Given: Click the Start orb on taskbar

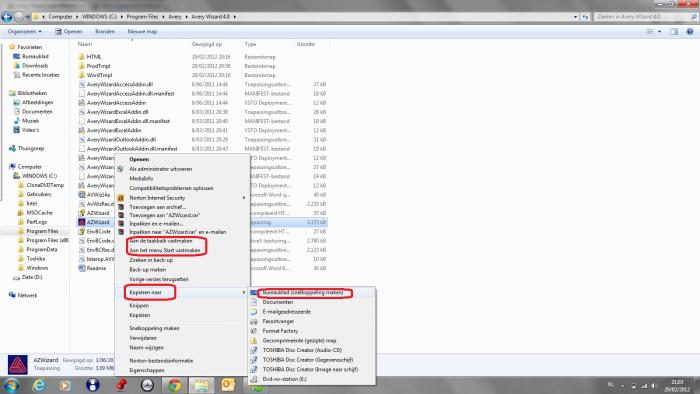Looking at the screenshot, I should (x=11, y=385).
